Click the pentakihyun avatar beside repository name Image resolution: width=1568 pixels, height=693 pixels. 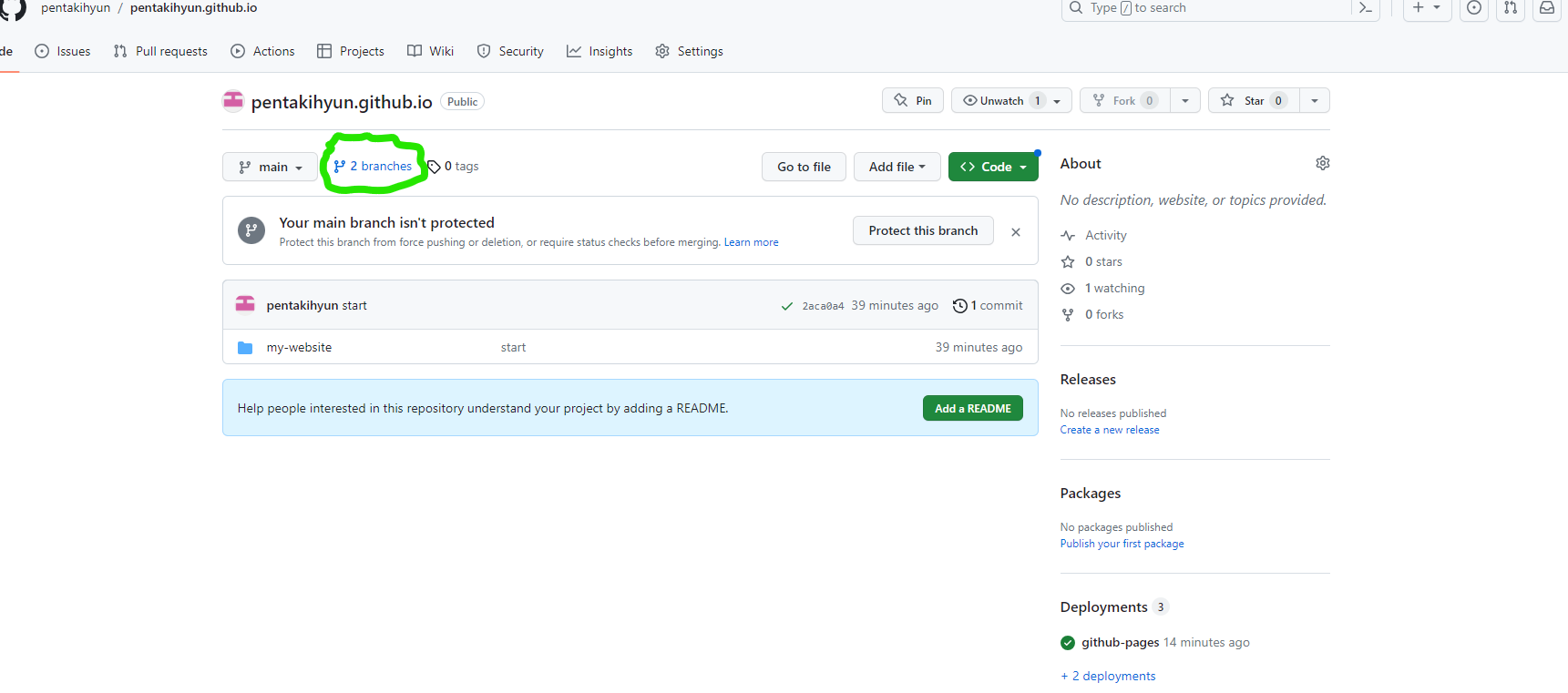pyautogui.click(x=233, y=101)
